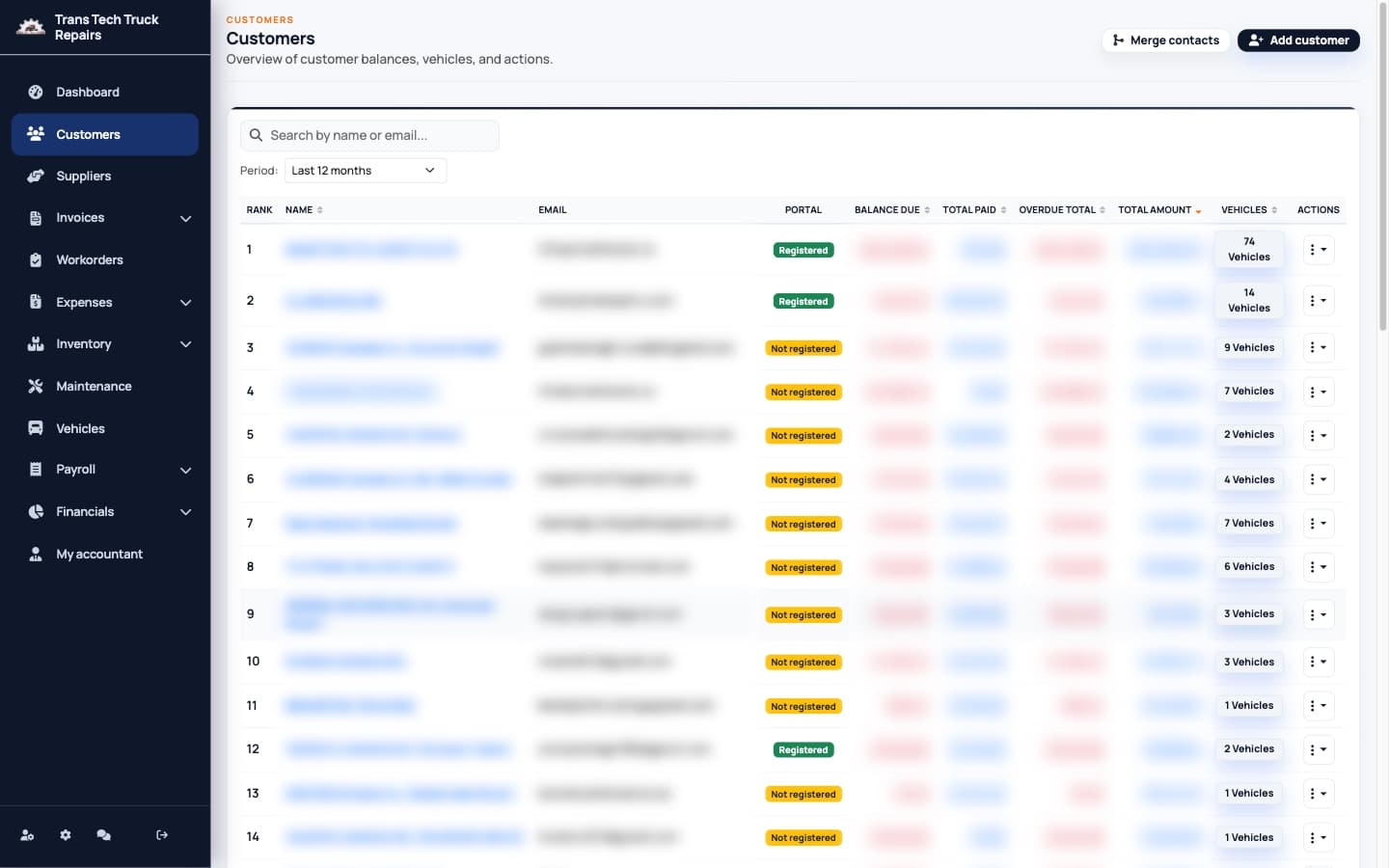Viewport: 1389px width, 868px height.
Task: Expand the Expenses submenu chevron
Action: (x=186, y=302)
